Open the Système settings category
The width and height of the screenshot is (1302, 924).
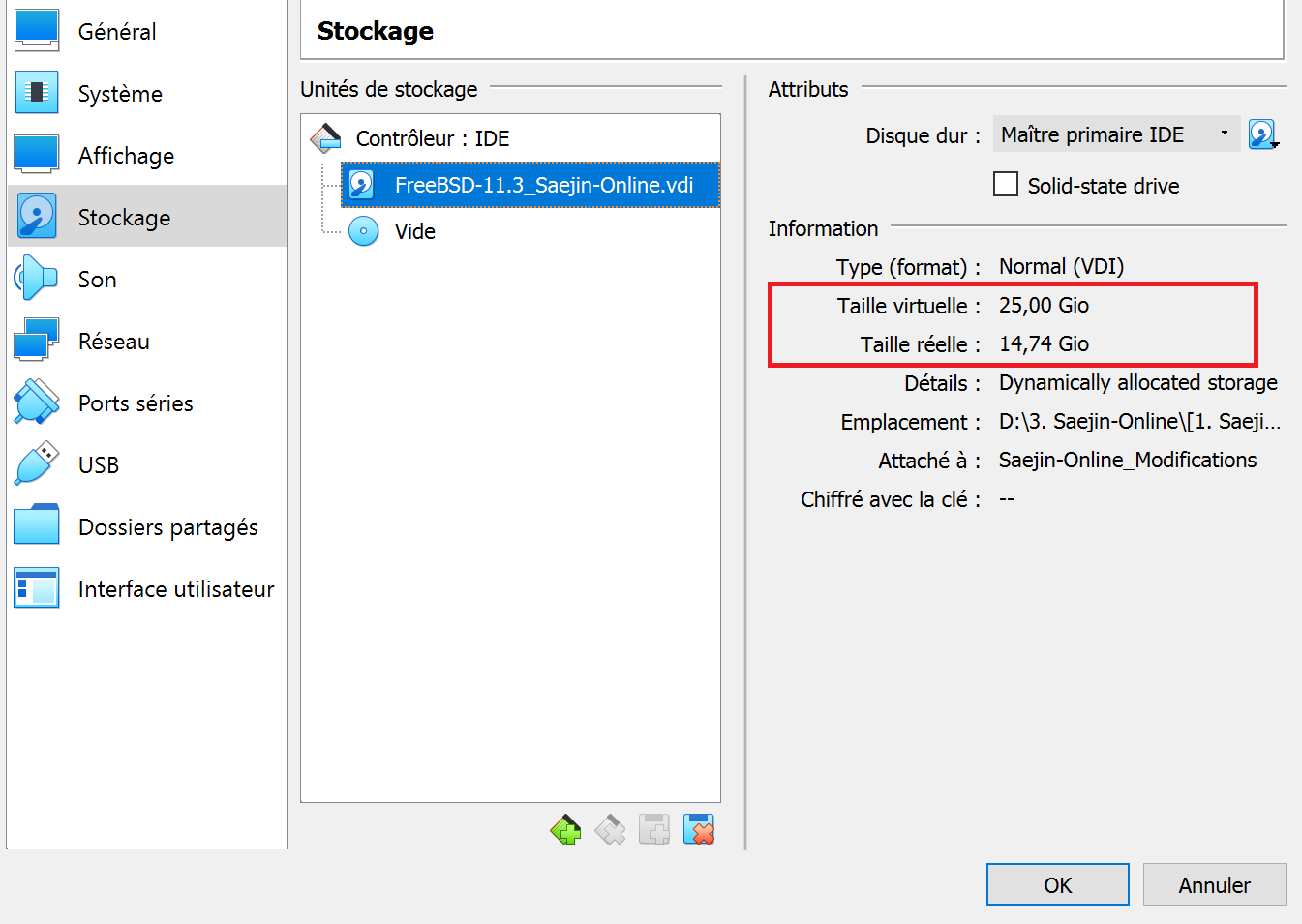(x=147, y=93)
